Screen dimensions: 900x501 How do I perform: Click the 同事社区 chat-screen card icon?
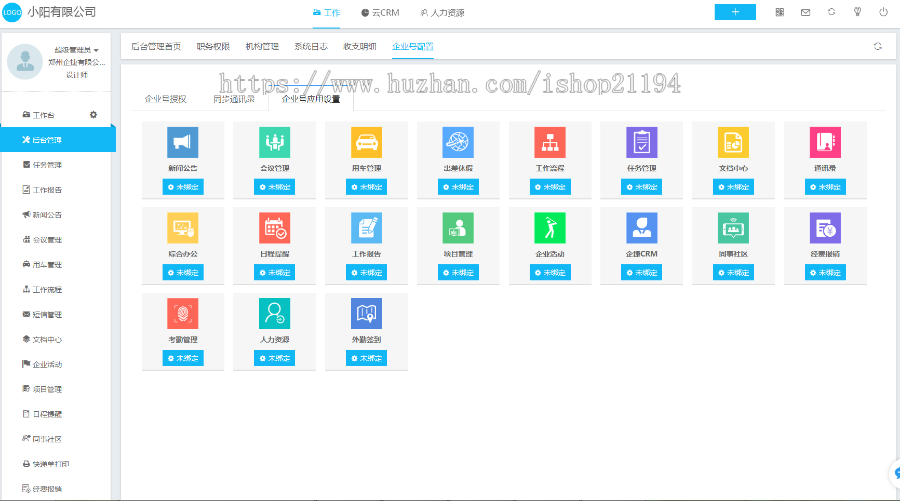[734, 228]
